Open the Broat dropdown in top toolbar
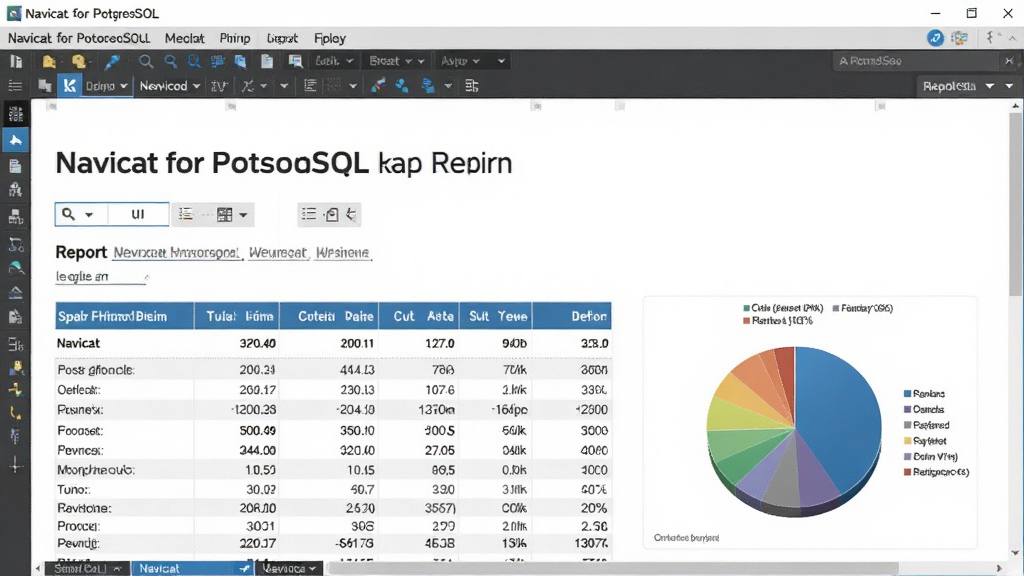The height and width of the screenshot is (576, 1024). point(396,61)
